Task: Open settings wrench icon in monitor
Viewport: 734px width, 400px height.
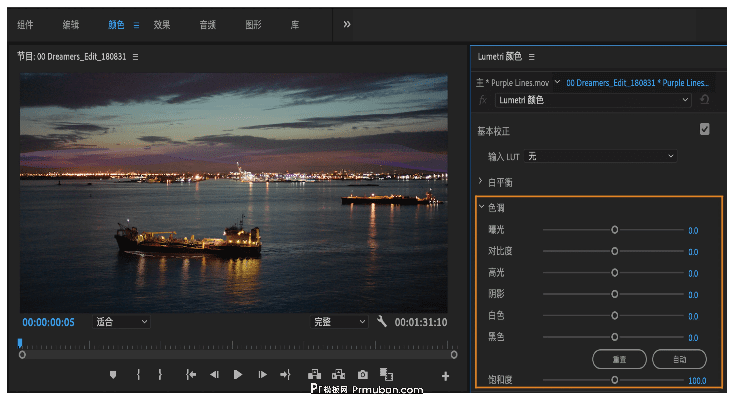Action: pyautogui.click(x=382, y=321)
